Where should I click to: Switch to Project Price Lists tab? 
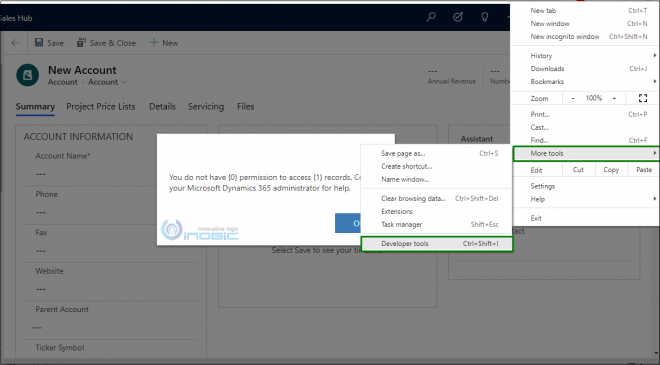101,107
